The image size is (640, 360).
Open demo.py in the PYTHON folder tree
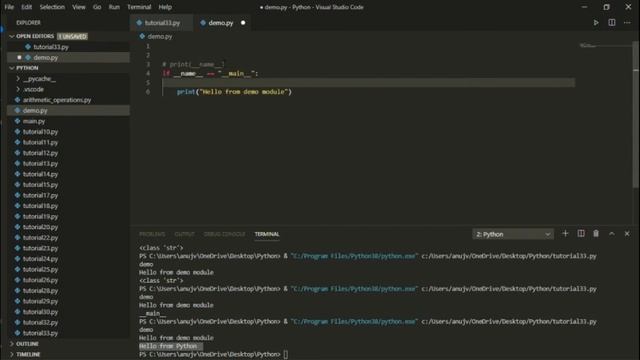pyautogui.click(x=35, y=111)
